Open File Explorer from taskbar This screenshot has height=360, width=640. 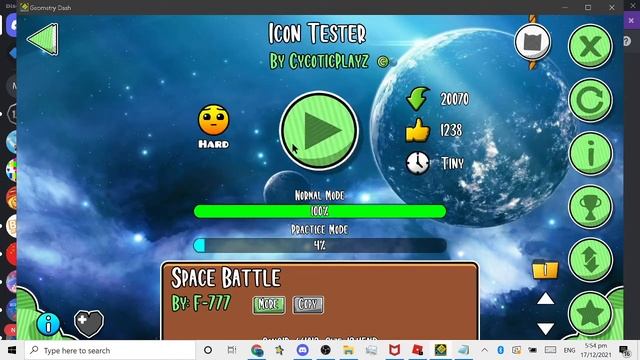pos(349,350)
